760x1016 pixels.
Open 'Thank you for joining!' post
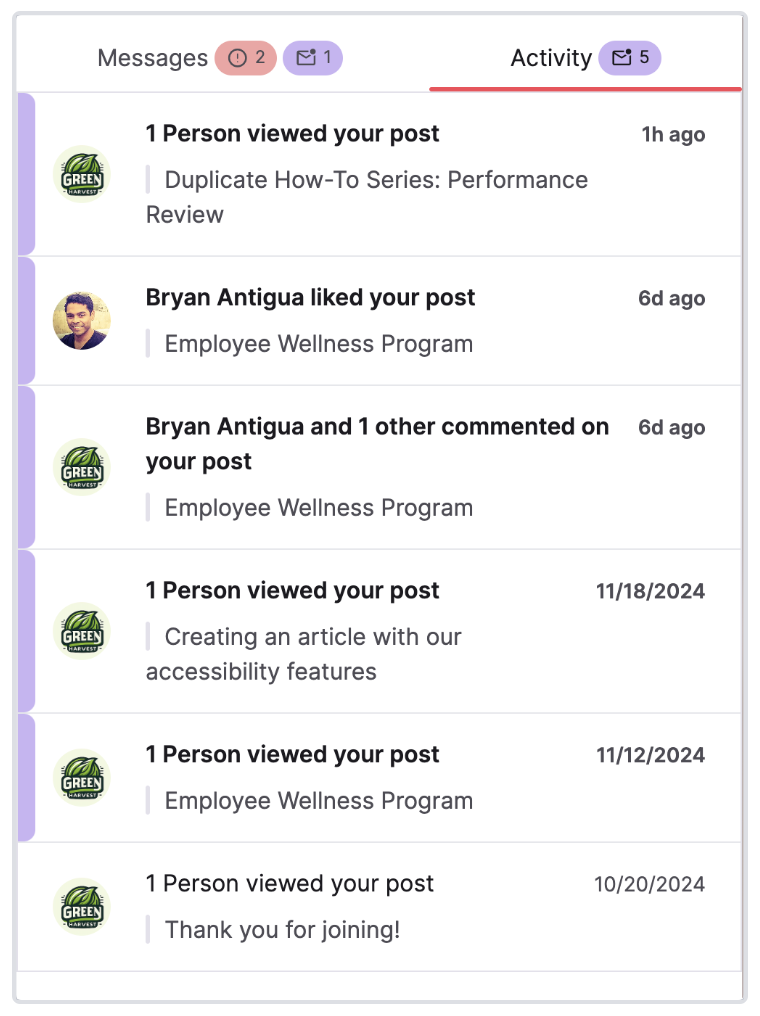coord(282,930)
